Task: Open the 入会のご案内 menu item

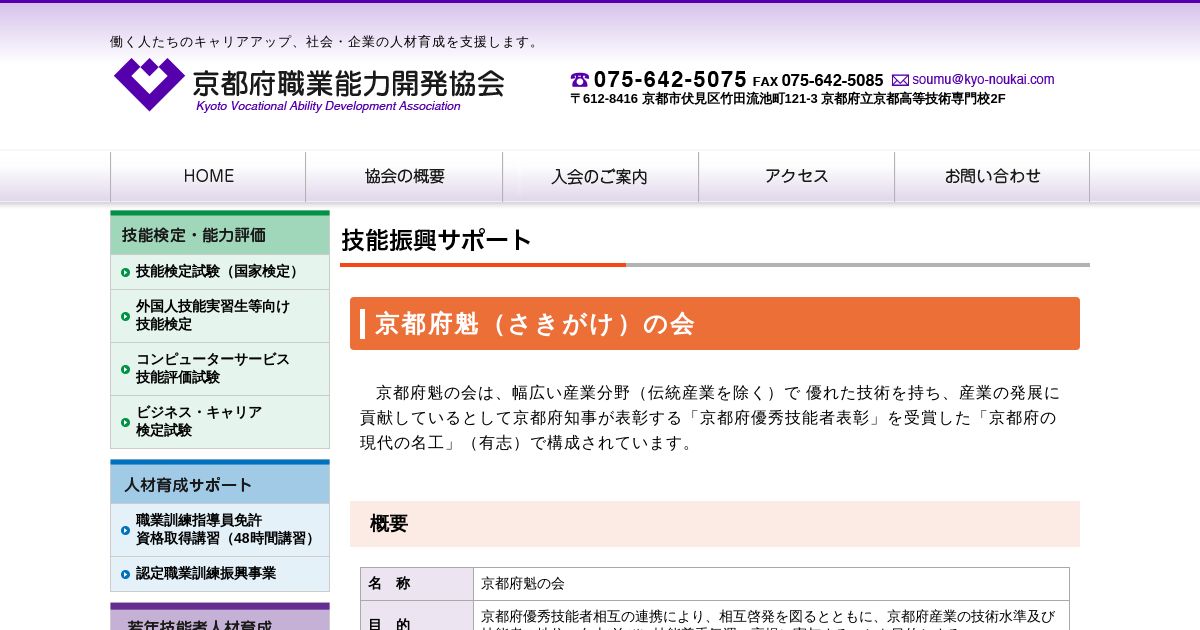Action: pyautogui.click(x=600, y=177)
